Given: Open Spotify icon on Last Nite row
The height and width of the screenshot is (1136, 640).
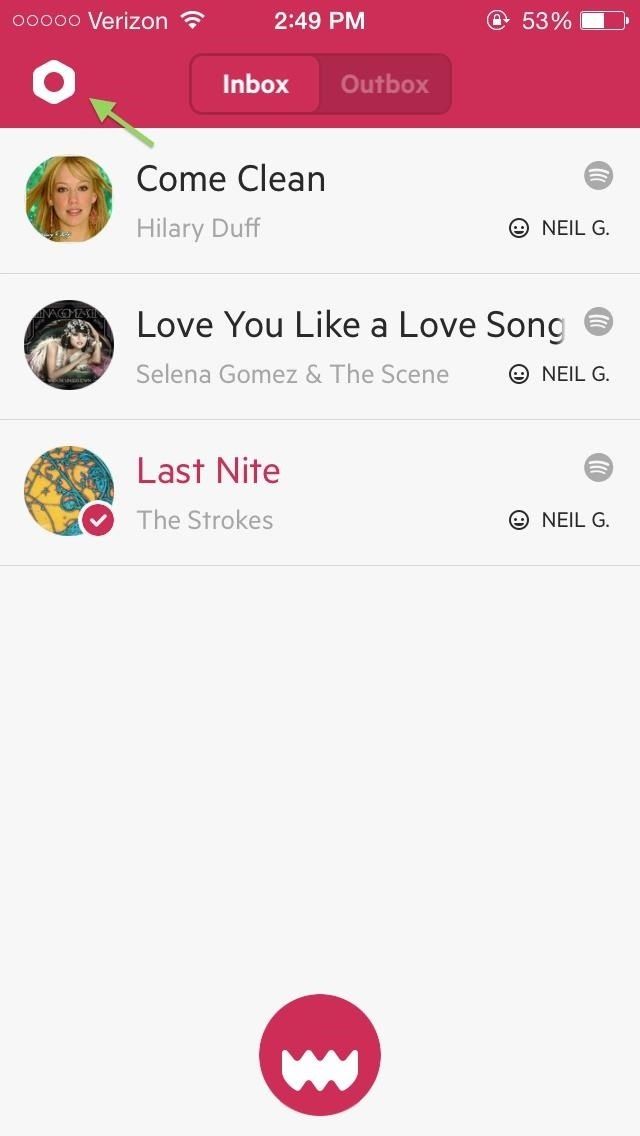Looking at the screenshot, I should point(598,467).
